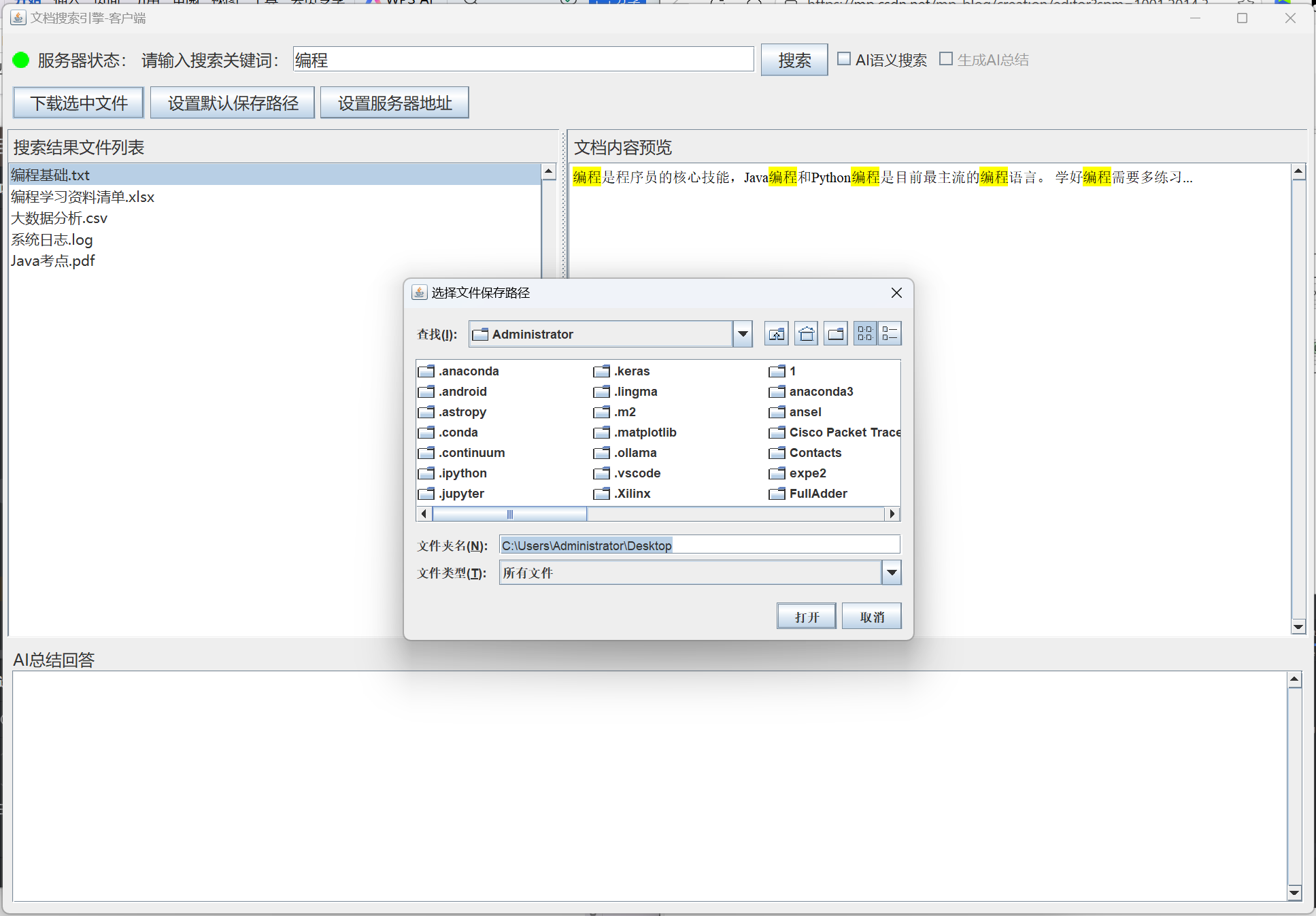1316x916 pixels.
Task: Expand the Administrator look-in dropdown
Action: pyautogui.click(x=743, y=334)
